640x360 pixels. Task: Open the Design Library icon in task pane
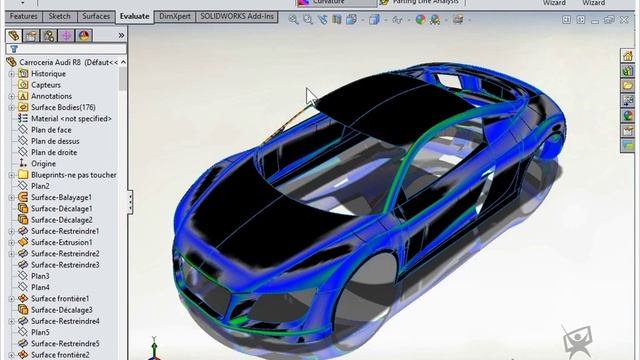[x=628, y=71]
